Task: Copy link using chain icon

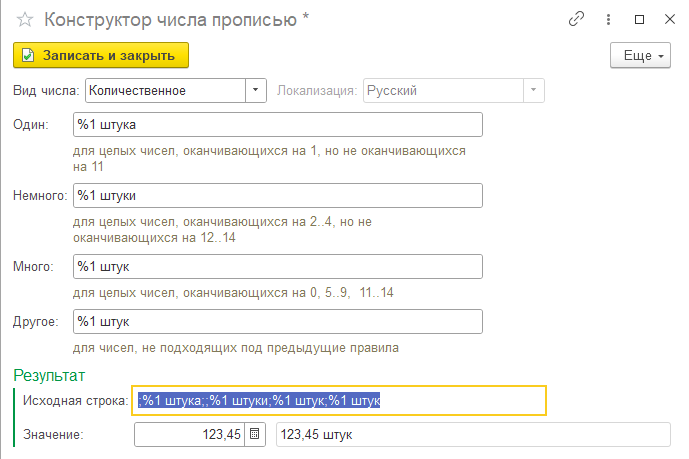Action: [576, 19]
